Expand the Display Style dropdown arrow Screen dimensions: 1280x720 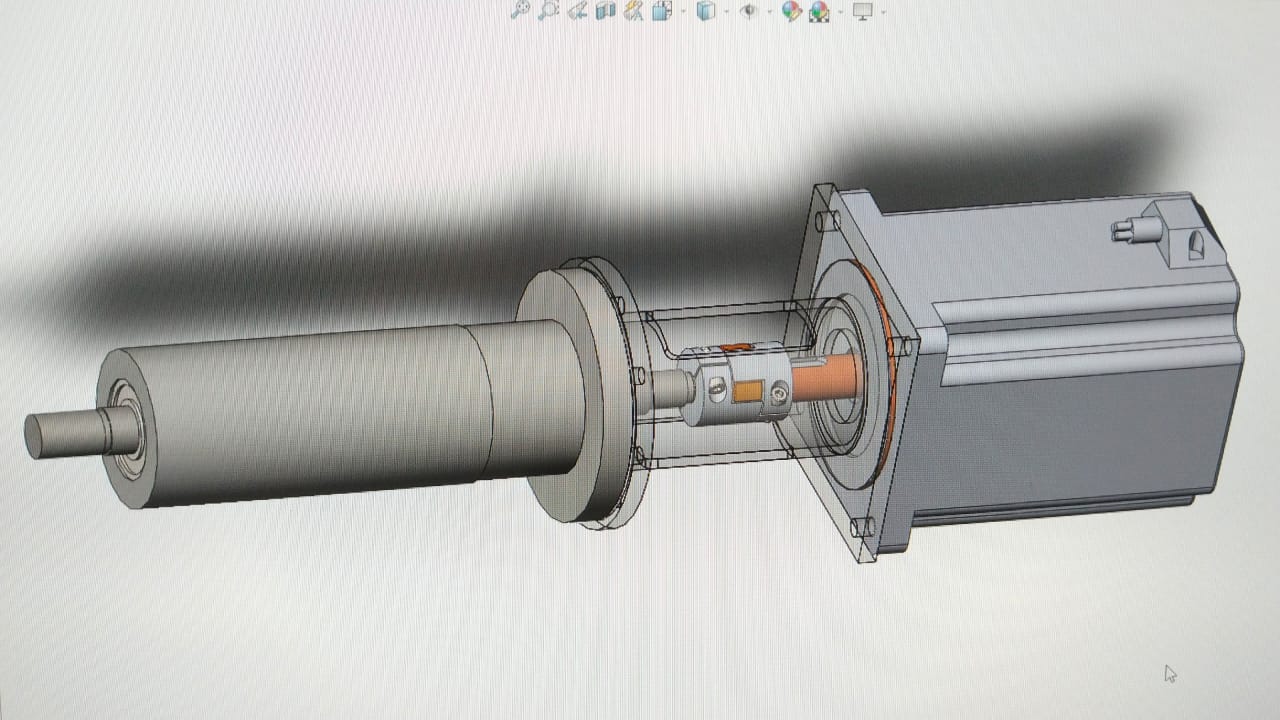click(726, 11)
